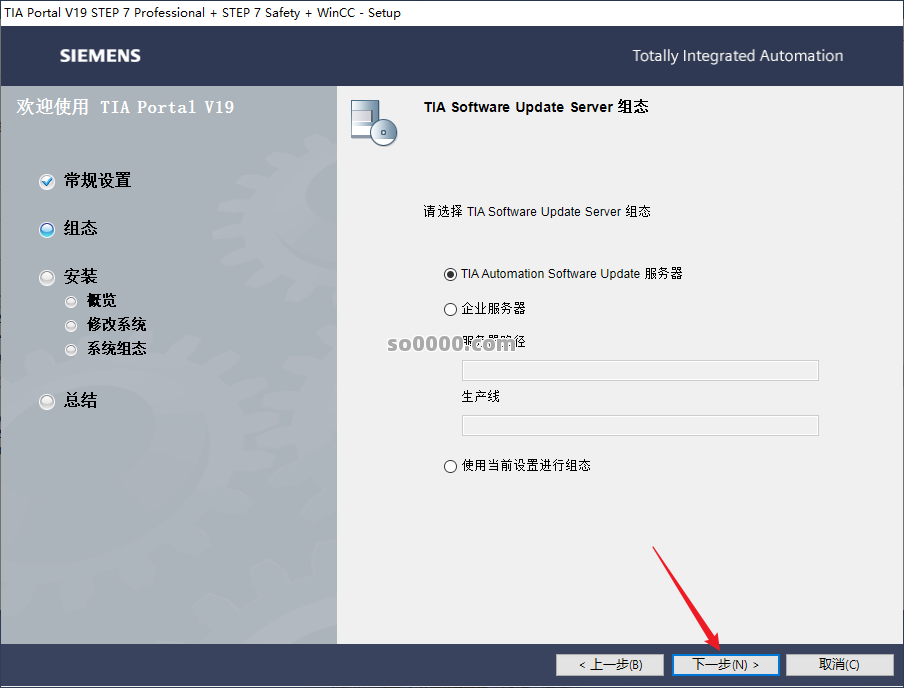Screen dimensions: 904x688
Task: Select 使用当前设置进行组态 radio option
Action: (450, 466)
